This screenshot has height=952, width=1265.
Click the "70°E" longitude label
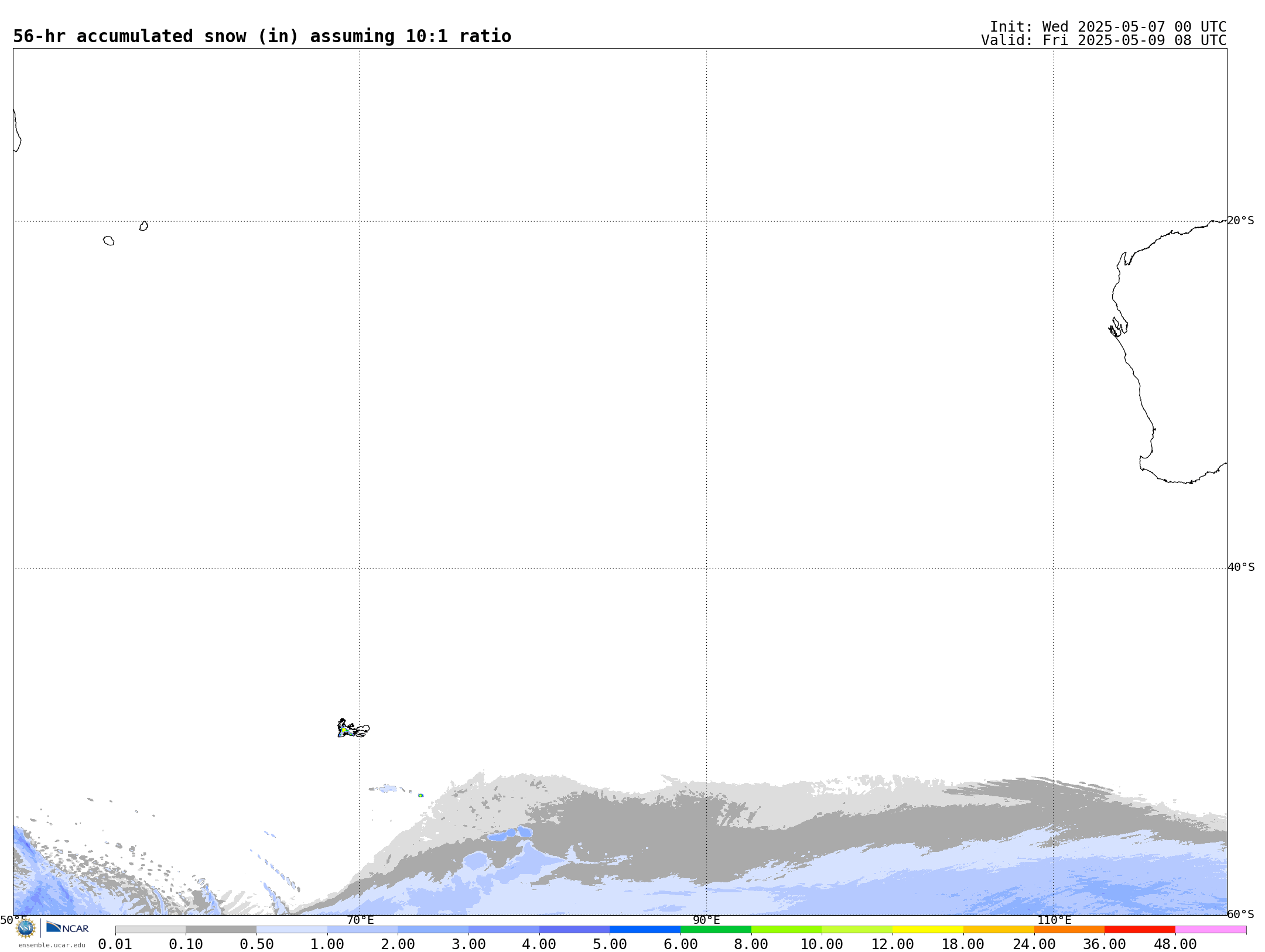[x=360, y=920]
